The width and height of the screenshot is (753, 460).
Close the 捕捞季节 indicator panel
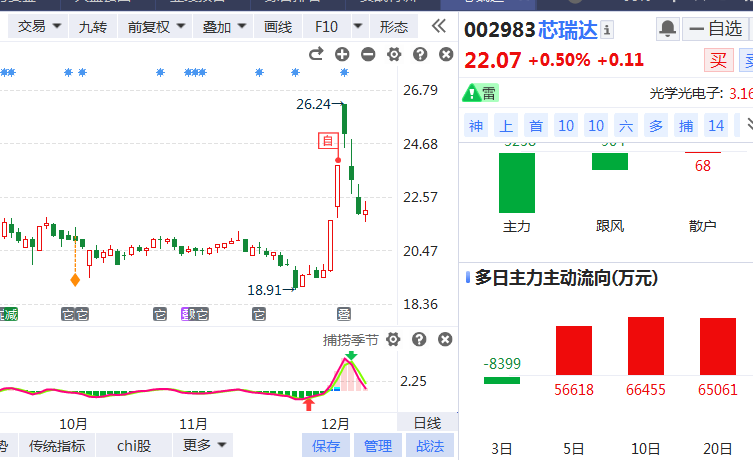coord(445,339)
